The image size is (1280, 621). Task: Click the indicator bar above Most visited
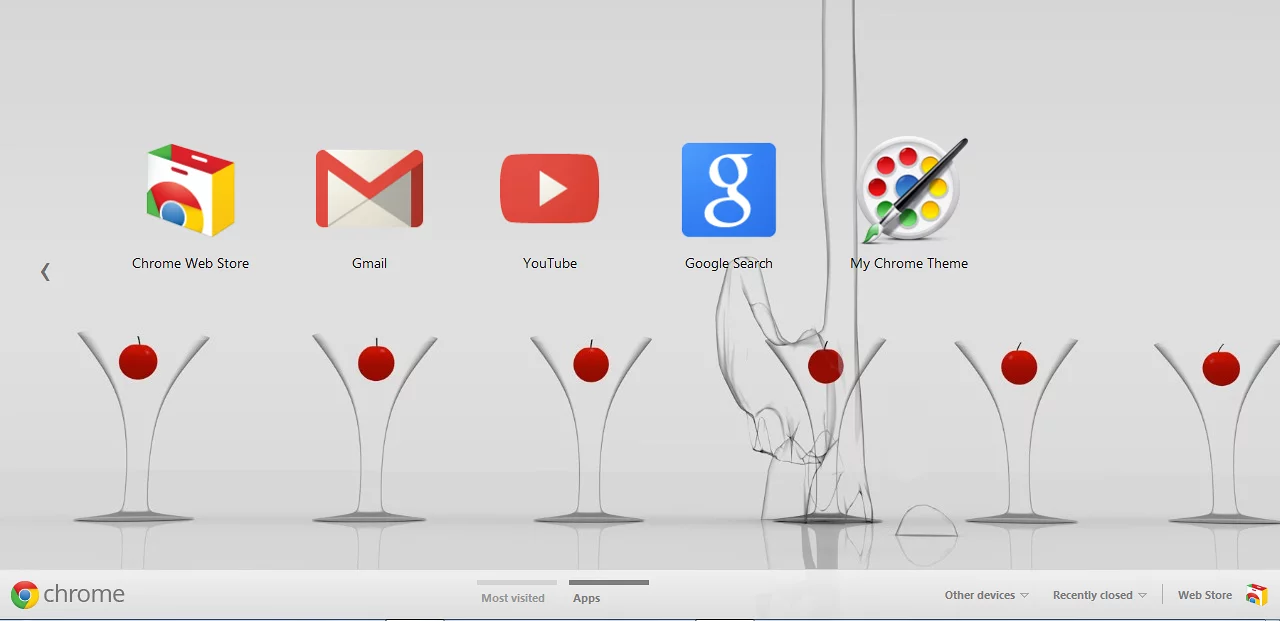(516, 582)
